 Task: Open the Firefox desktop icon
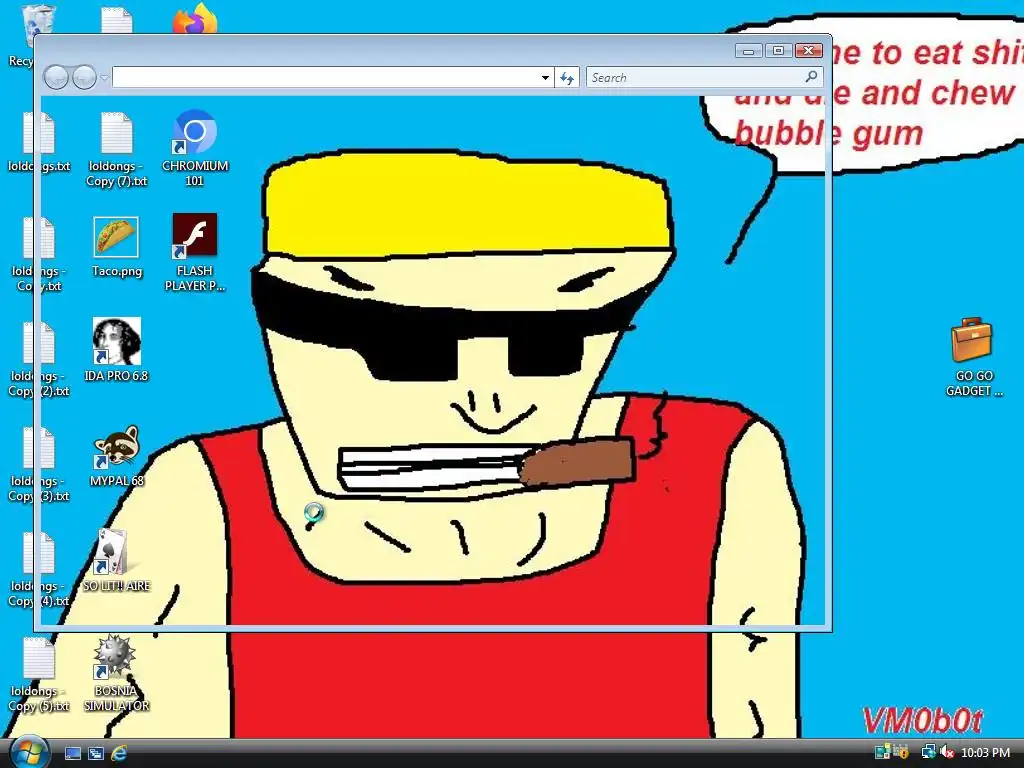tap(195, 20)
